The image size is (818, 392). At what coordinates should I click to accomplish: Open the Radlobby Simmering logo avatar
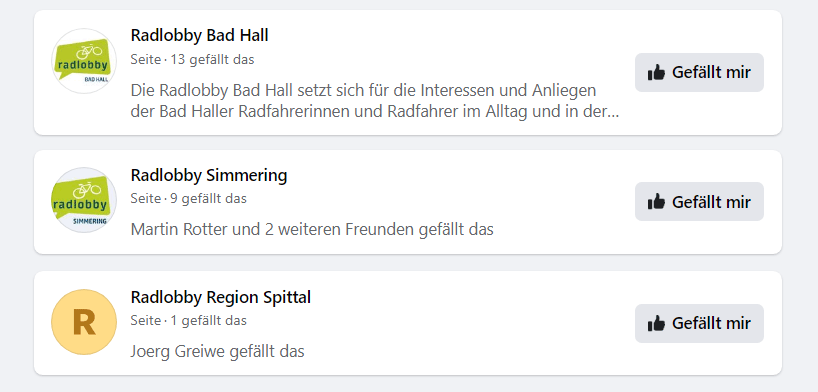[x=84, y=200]
